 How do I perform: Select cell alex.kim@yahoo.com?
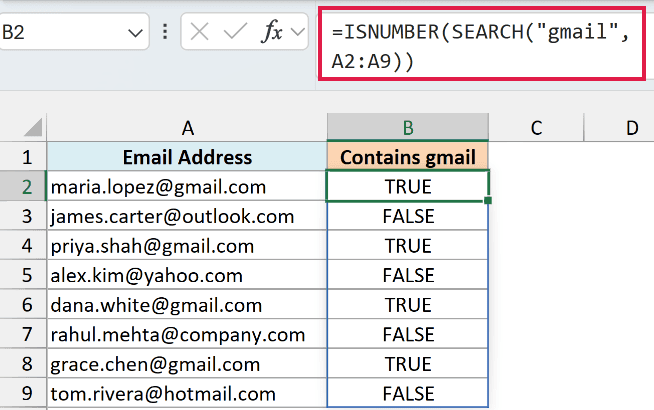point(187,275)
